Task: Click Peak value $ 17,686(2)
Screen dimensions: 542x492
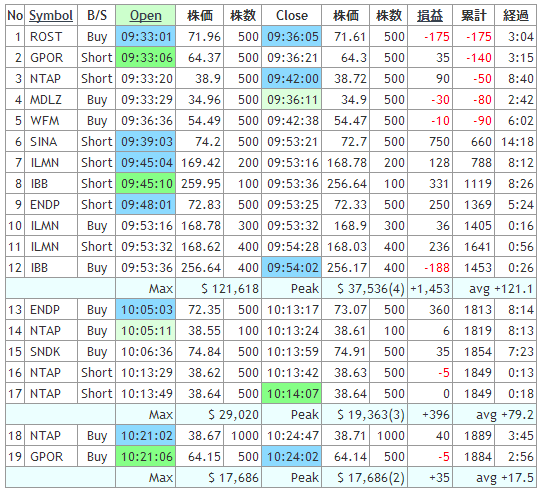Action: click(371, 477)
